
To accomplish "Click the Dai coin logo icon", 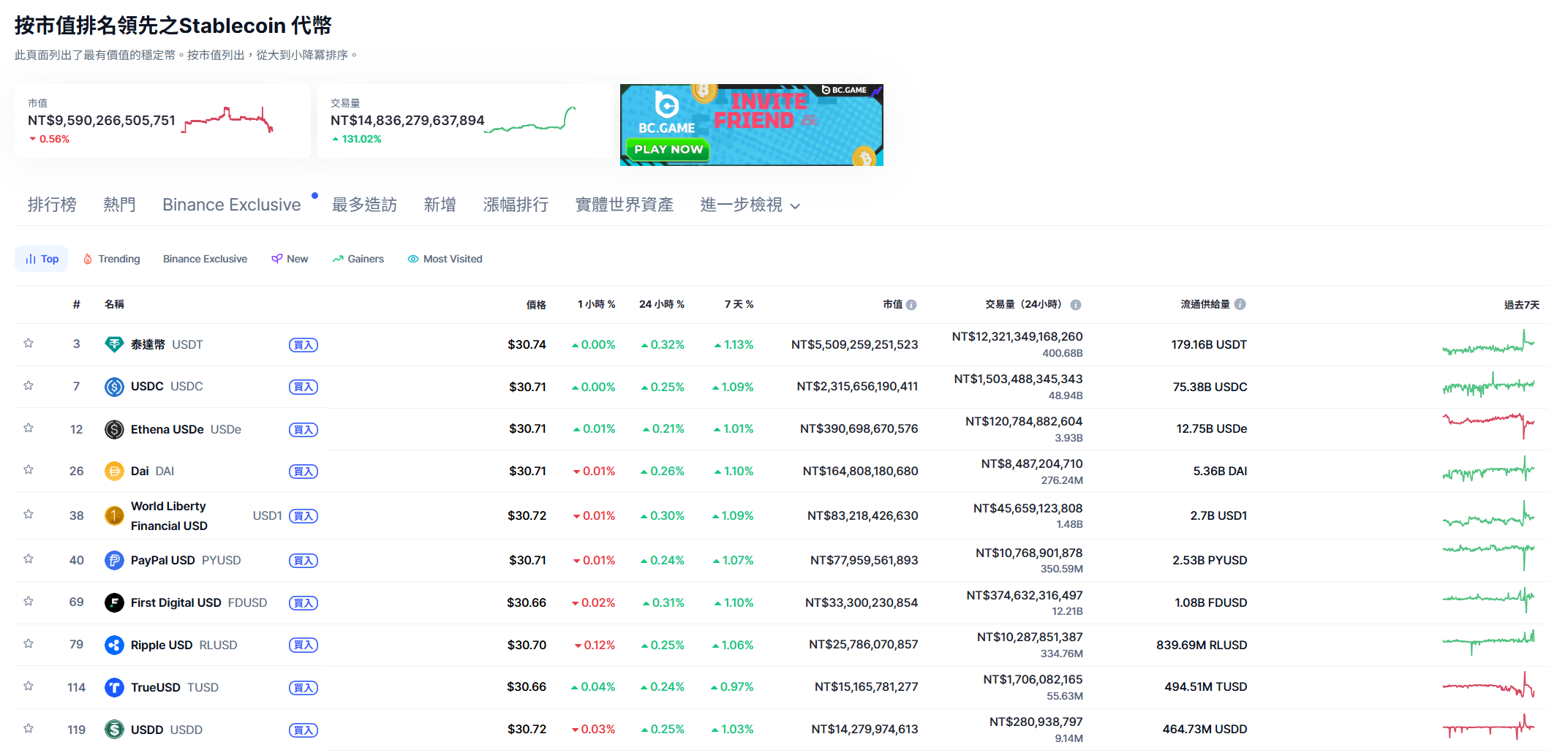I will click(114, 472).
